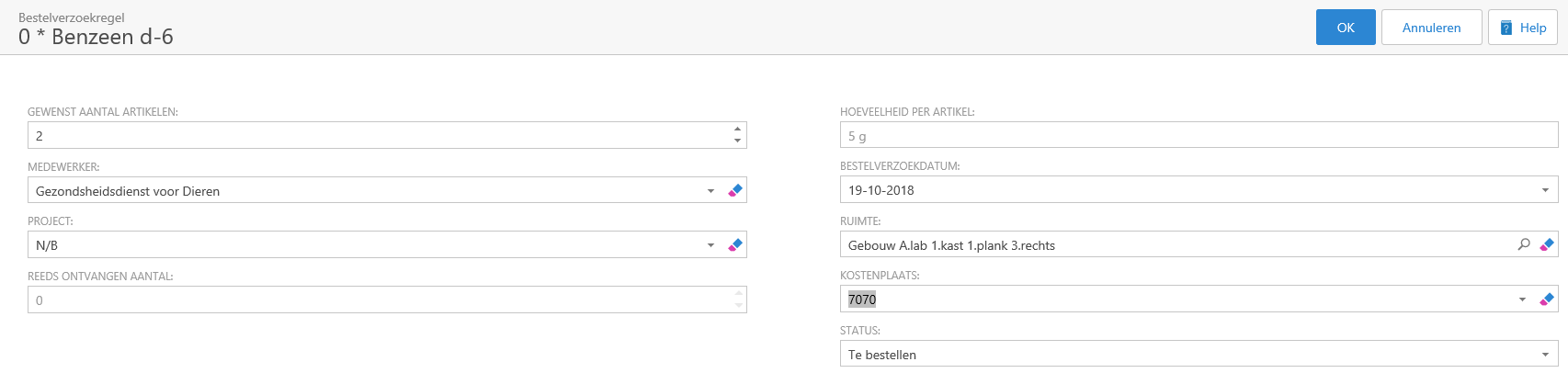Open the Ruimte search via the magnifier icon

click(1524, 244)
